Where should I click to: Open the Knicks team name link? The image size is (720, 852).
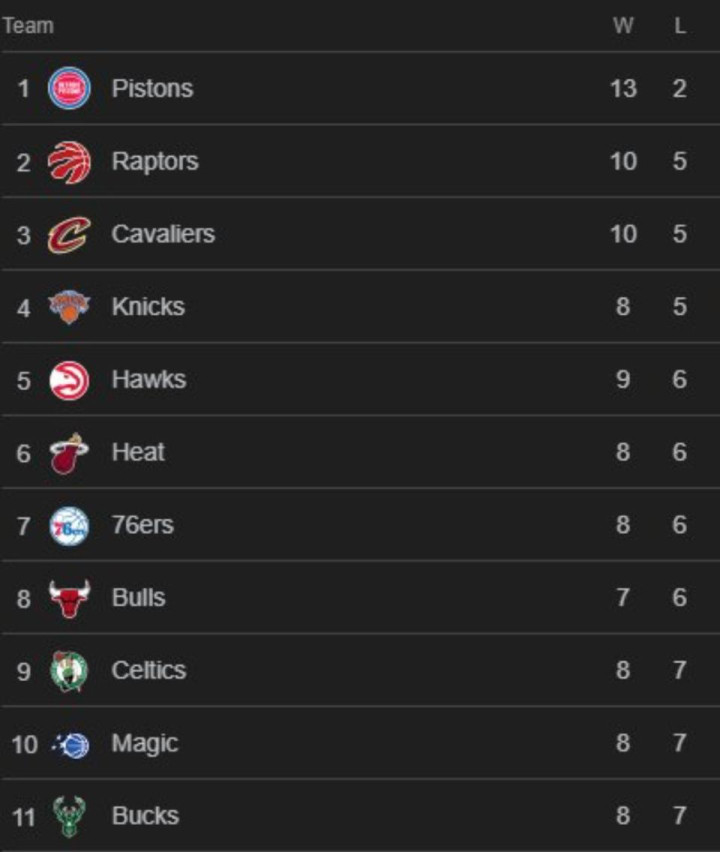(148, 307)
